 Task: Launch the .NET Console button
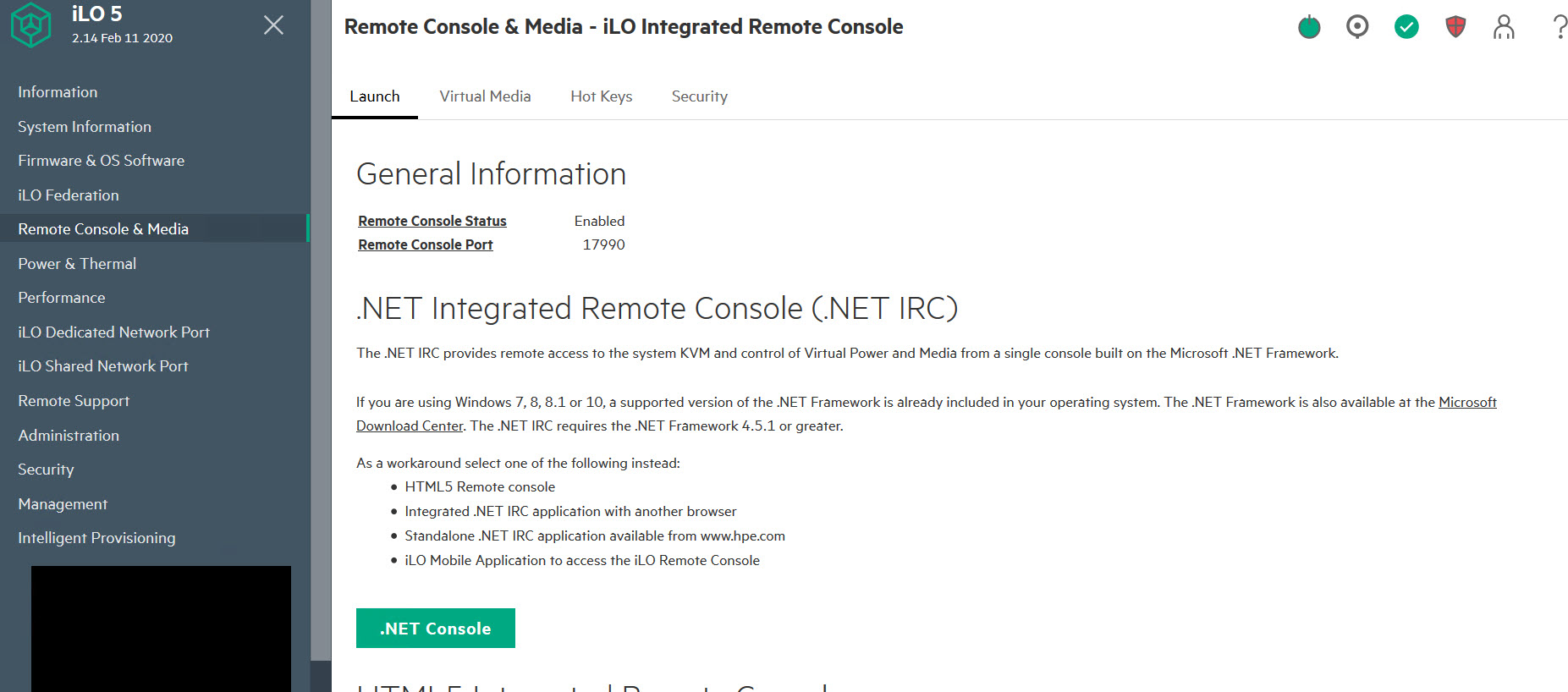435,629
